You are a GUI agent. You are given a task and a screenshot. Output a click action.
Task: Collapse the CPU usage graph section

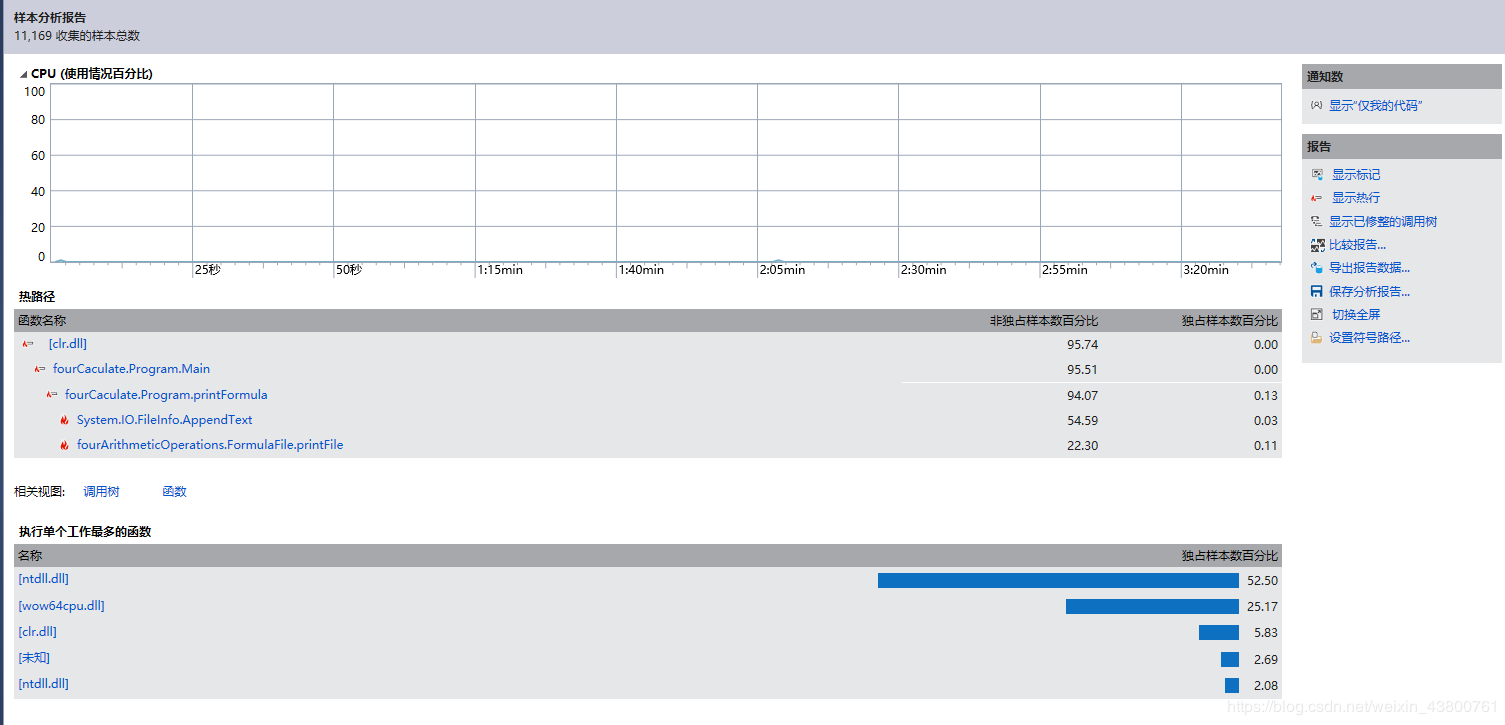coord(24,74)
